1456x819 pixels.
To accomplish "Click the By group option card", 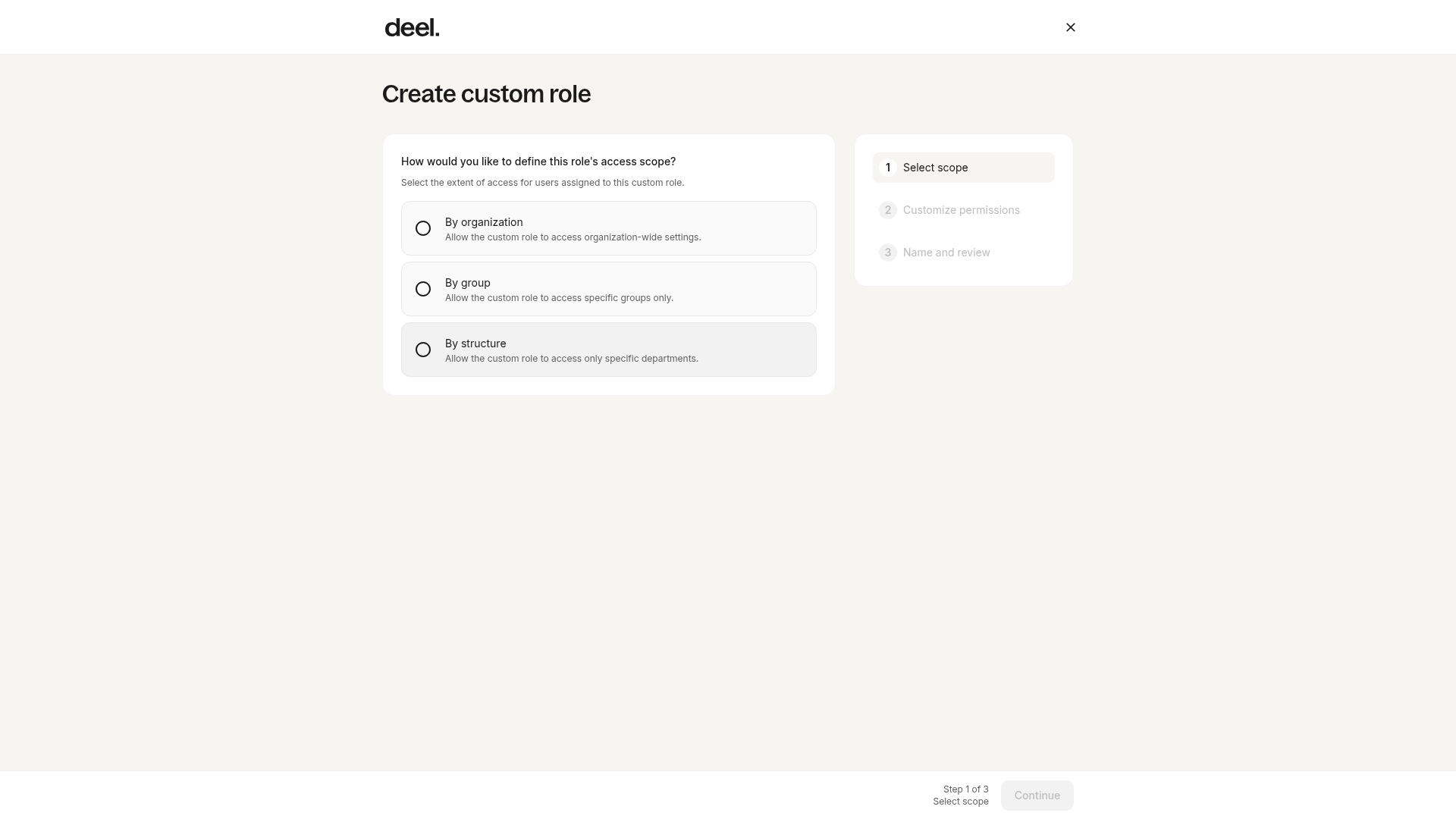I will point(609,289).
